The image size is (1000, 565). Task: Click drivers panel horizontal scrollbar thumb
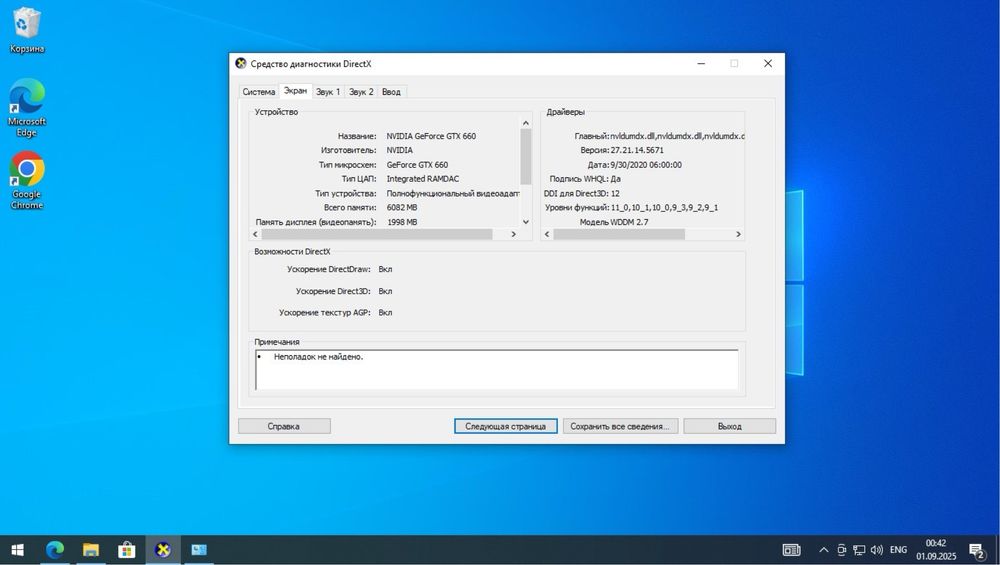click(619, 234)
